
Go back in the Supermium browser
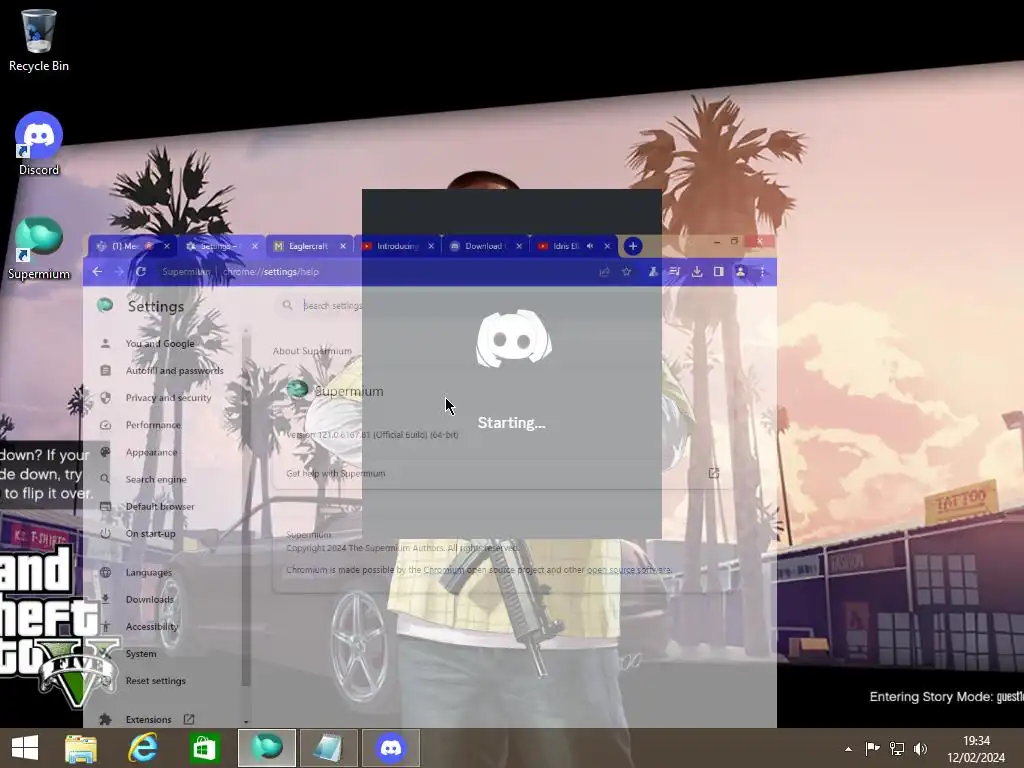[97, 272]
